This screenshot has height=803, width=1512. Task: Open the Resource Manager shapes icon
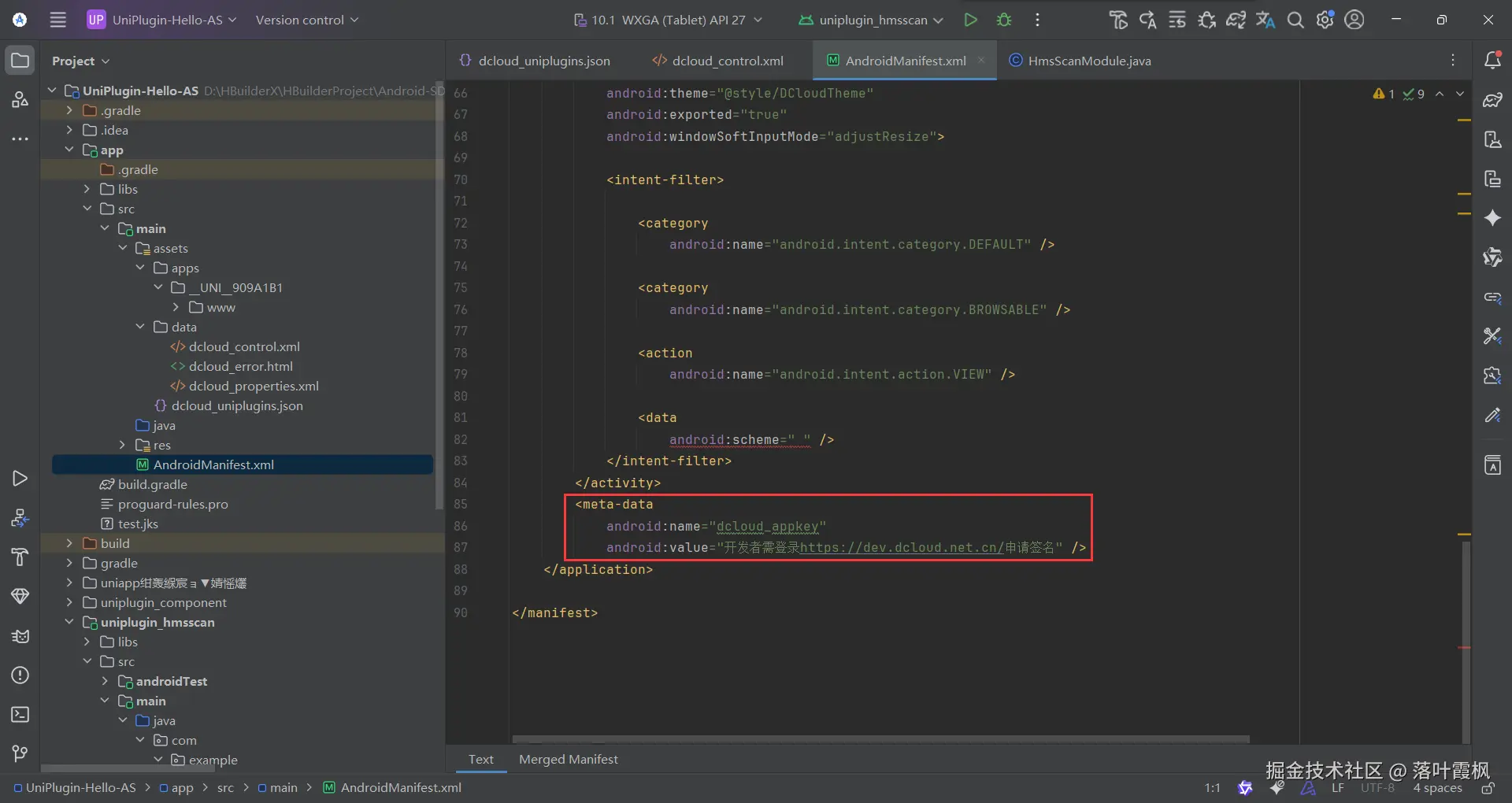(20, 100)
